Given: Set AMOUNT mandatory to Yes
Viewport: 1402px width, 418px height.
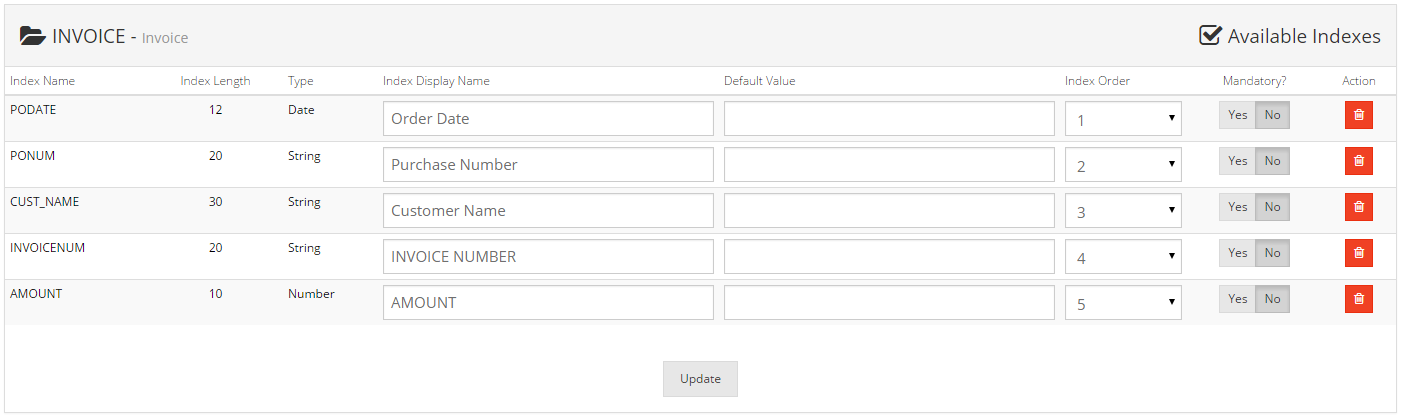Looking at the screenshot, I should pyautogui.click(x=1237, y=299).
